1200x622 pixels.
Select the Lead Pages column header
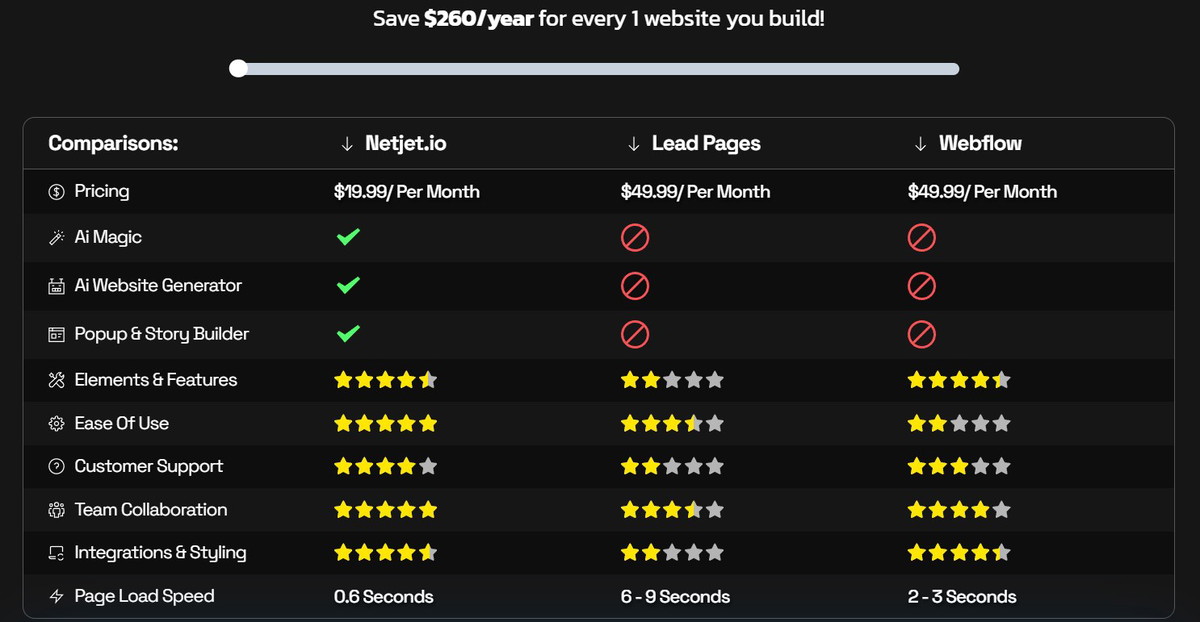706,144
